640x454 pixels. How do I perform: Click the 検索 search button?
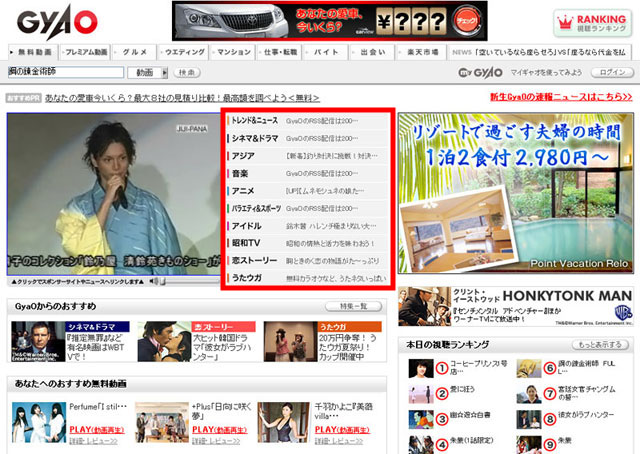coord(187,73)
